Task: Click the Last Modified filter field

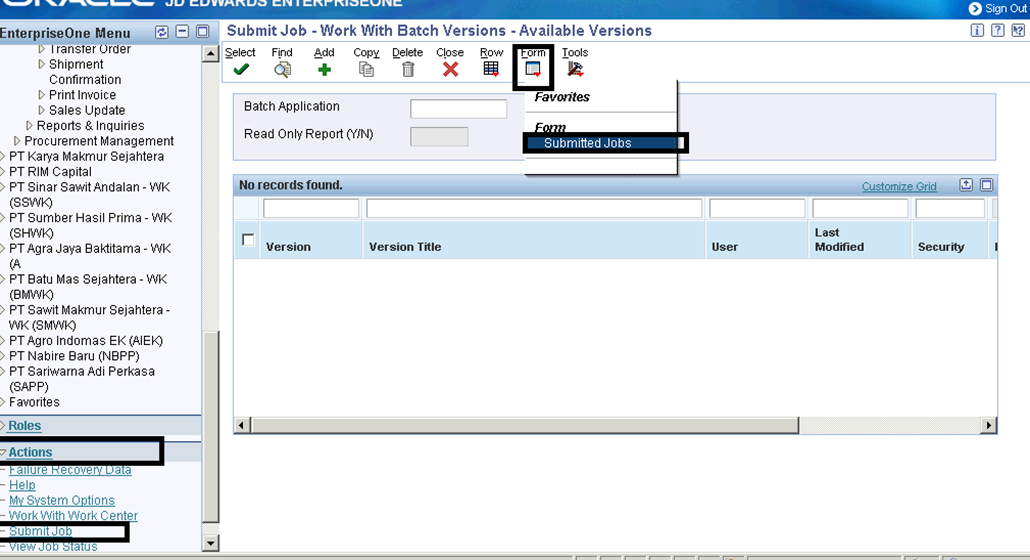Action: point(860,208)
